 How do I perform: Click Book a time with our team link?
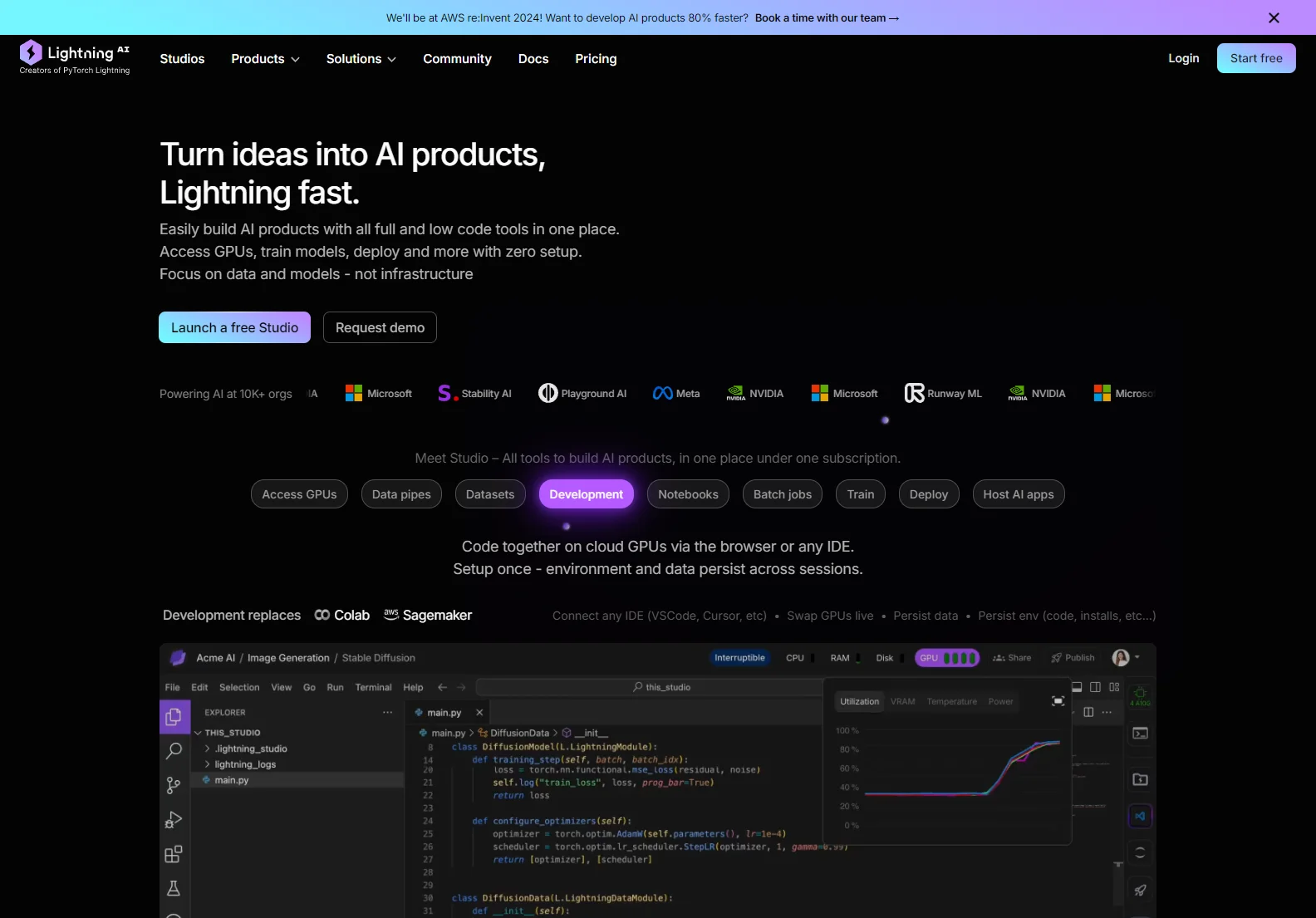[827, 17]
